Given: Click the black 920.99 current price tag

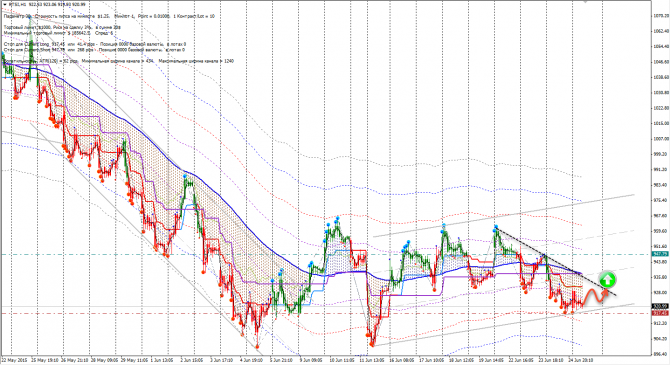Looking at the screenshot, I should pos(660,306).
